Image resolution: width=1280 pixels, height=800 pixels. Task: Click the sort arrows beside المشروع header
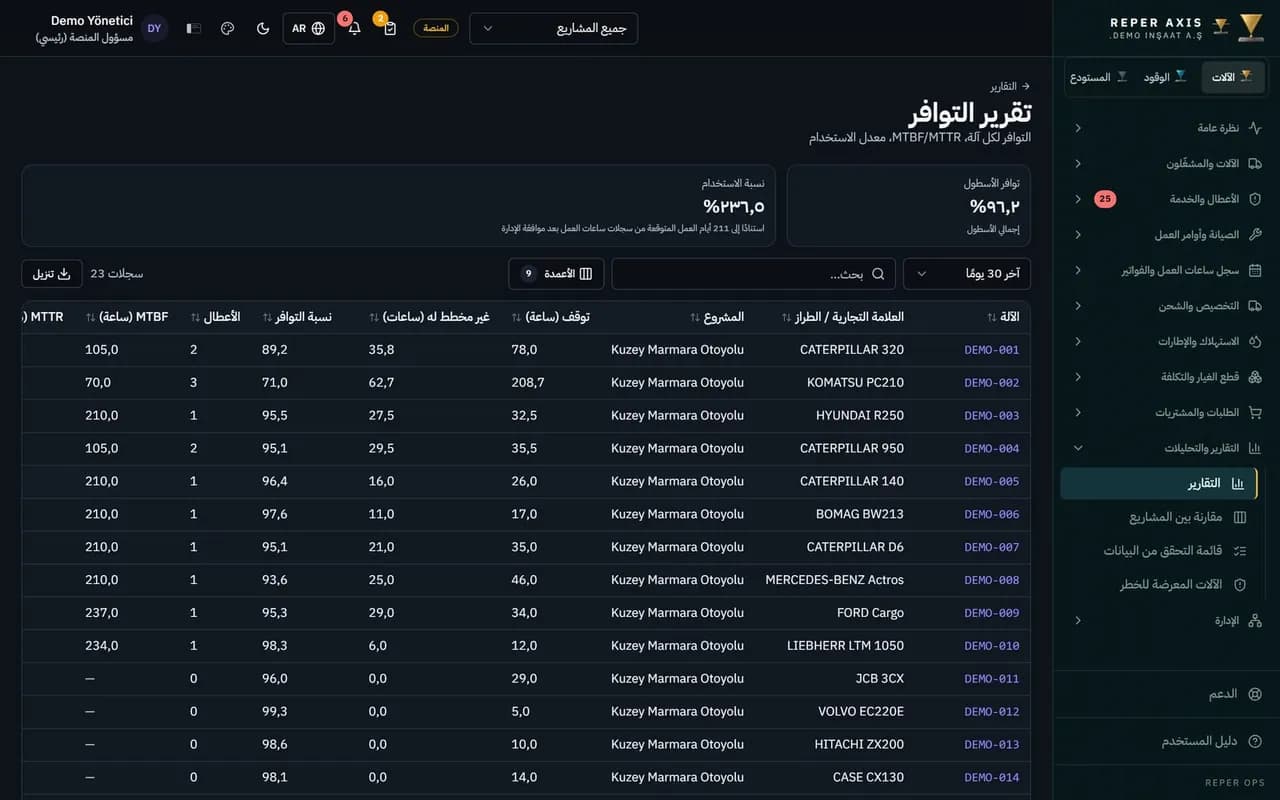[x=695, y=317]
